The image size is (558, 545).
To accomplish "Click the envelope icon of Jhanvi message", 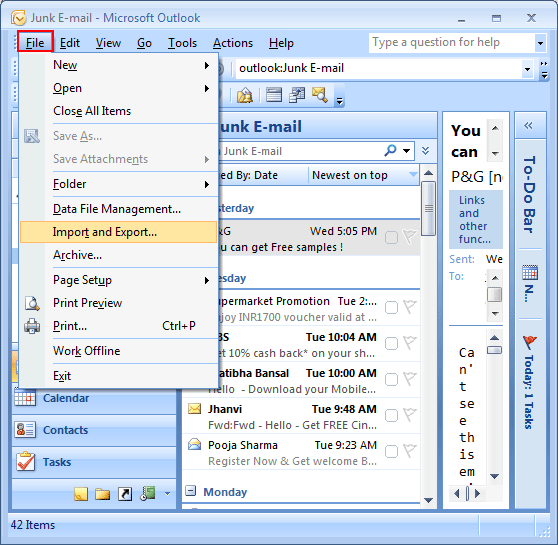I will pyautogui.click(x=194, y=409).
